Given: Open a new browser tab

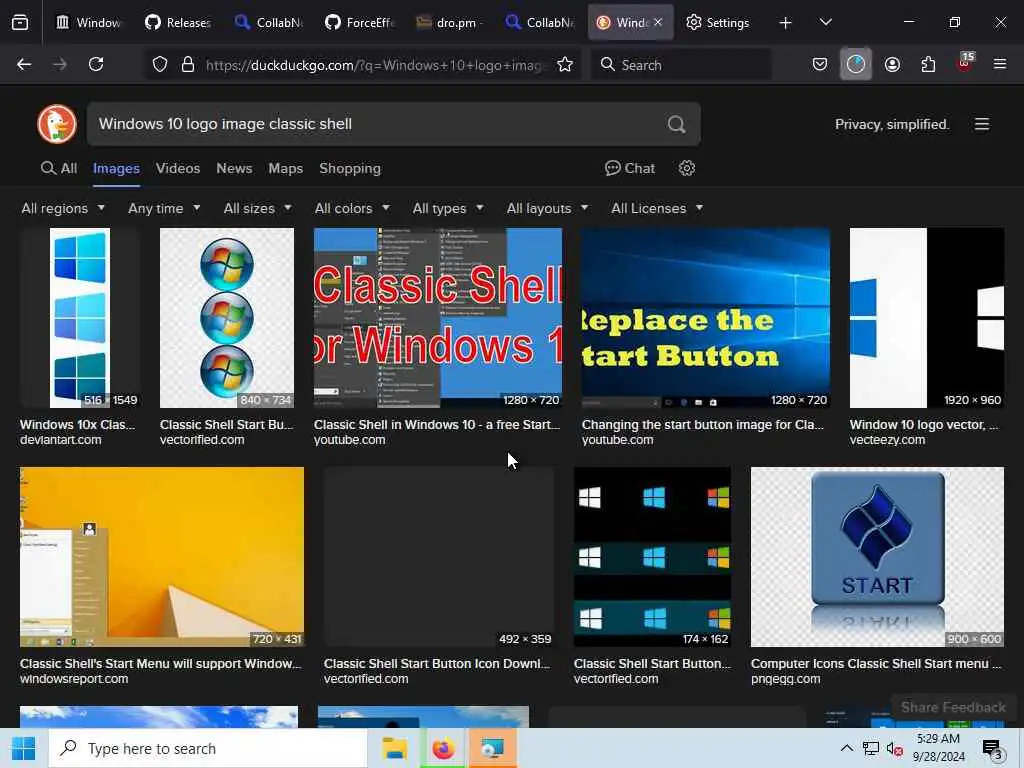Looking at the screenshot, I should (x=786, y=22).
